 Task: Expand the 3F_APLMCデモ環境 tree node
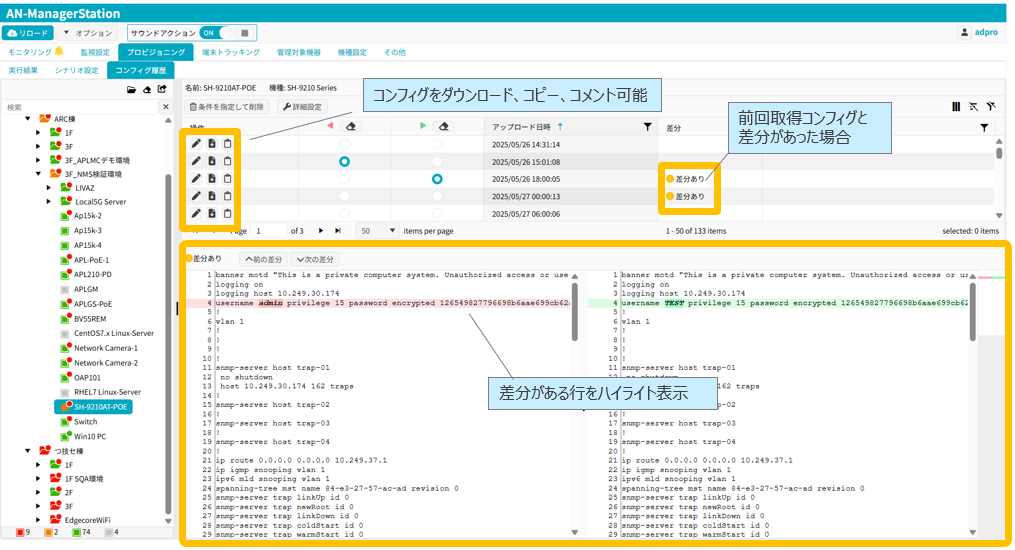coord(39,160)
